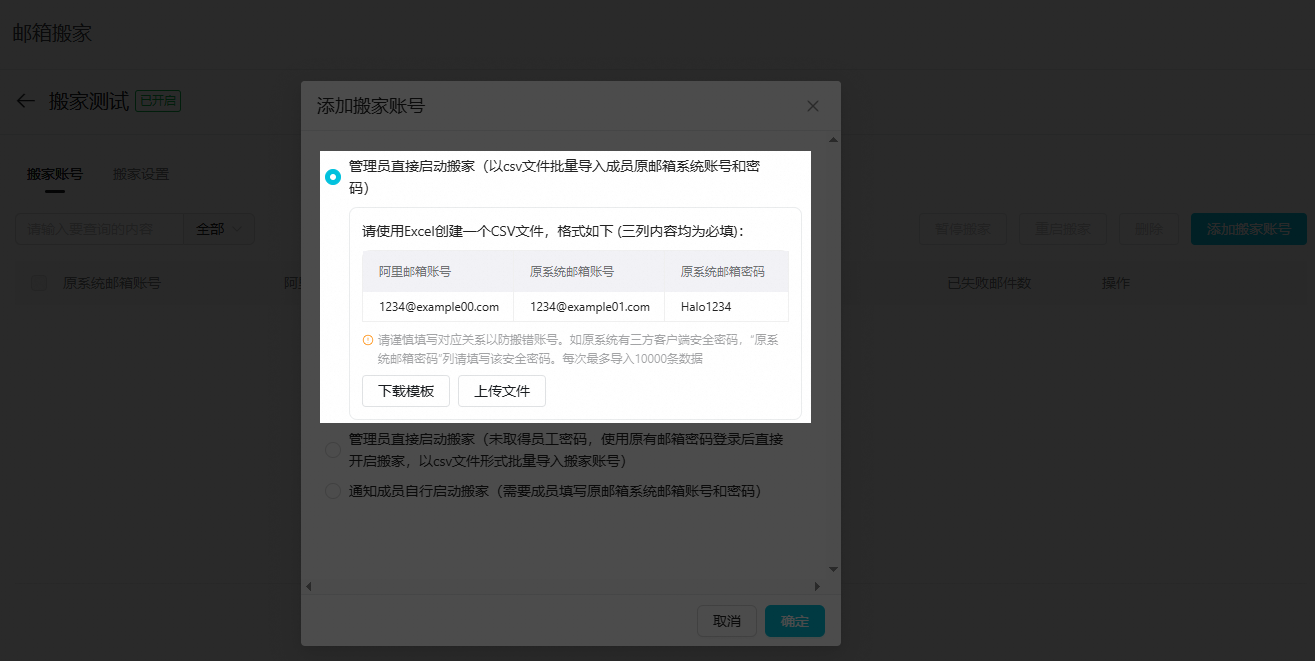Confirm with the 确定 button
This screenshot has width=1315, height=661.
(795, 621)
